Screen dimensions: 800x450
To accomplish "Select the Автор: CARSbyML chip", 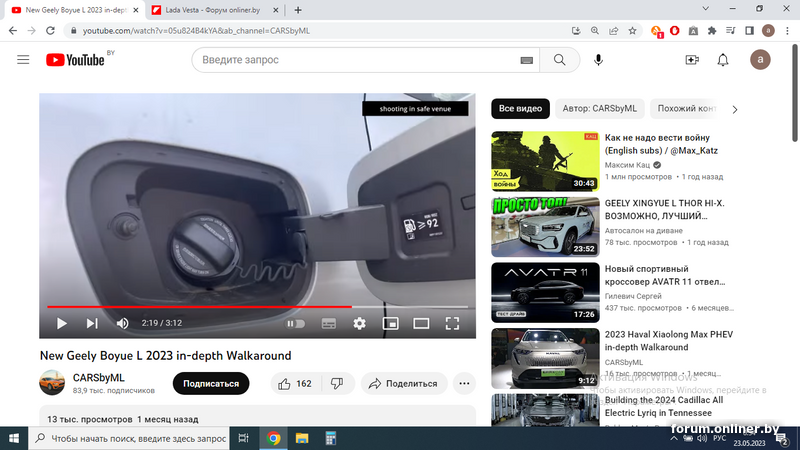I will [x=599, y=109].
